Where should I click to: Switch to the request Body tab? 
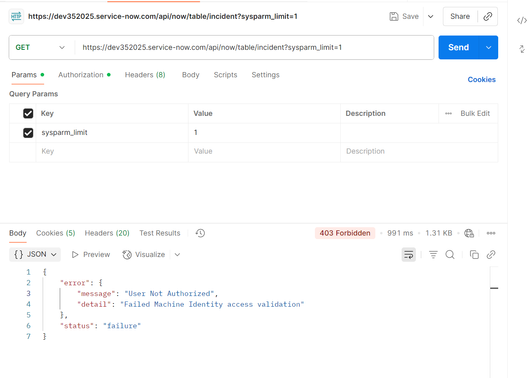(190, 75)
